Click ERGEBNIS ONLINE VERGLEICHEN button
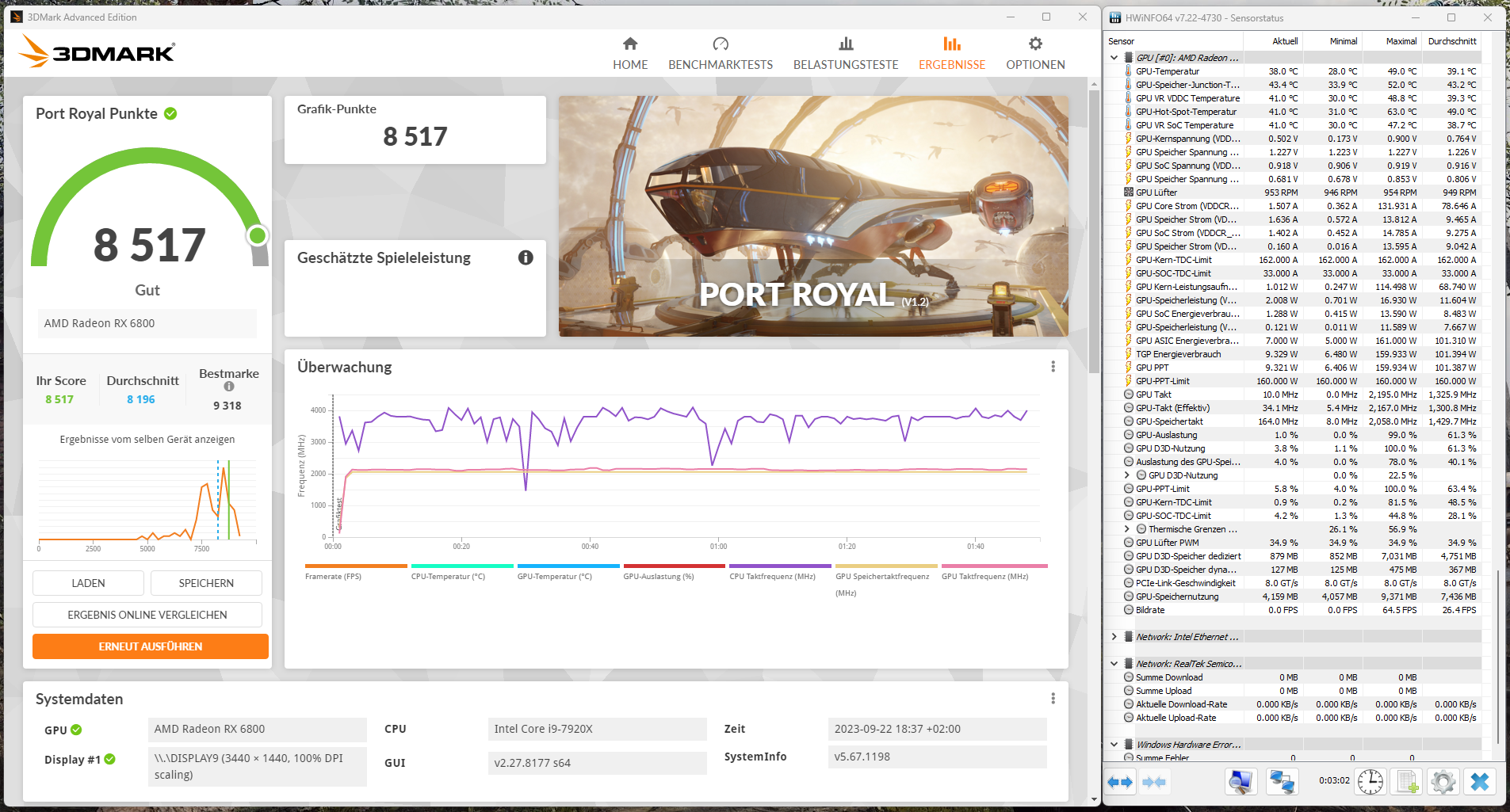 147,615
